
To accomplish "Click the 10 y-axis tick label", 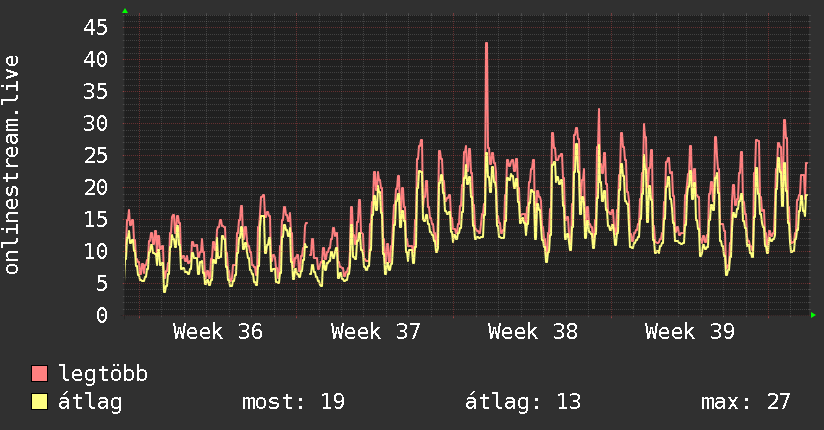I will tap(96, 251).
